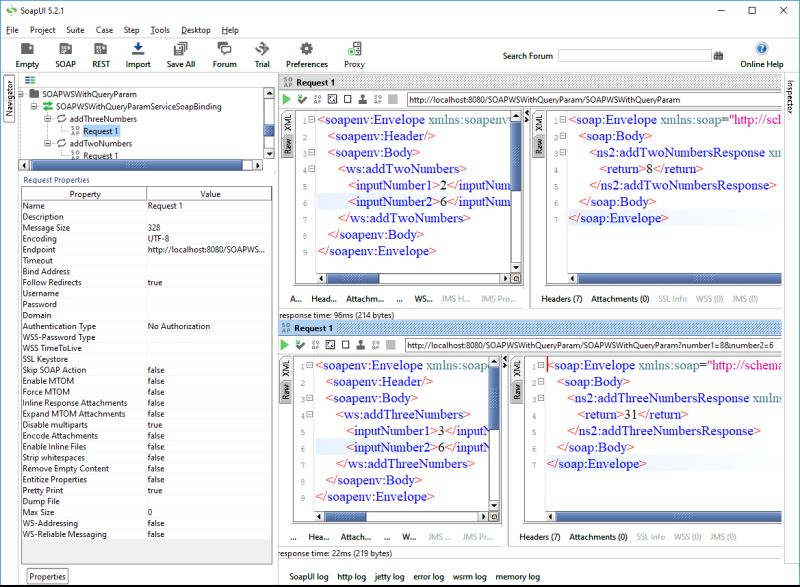Open the Tools menu
800x587 pixels.
(x=160, y=30)
